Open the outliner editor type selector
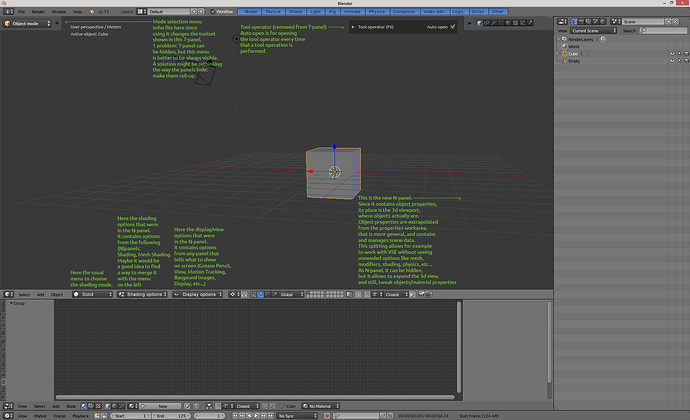The height and width of the screenshot is (420, 690). [562, 22]
